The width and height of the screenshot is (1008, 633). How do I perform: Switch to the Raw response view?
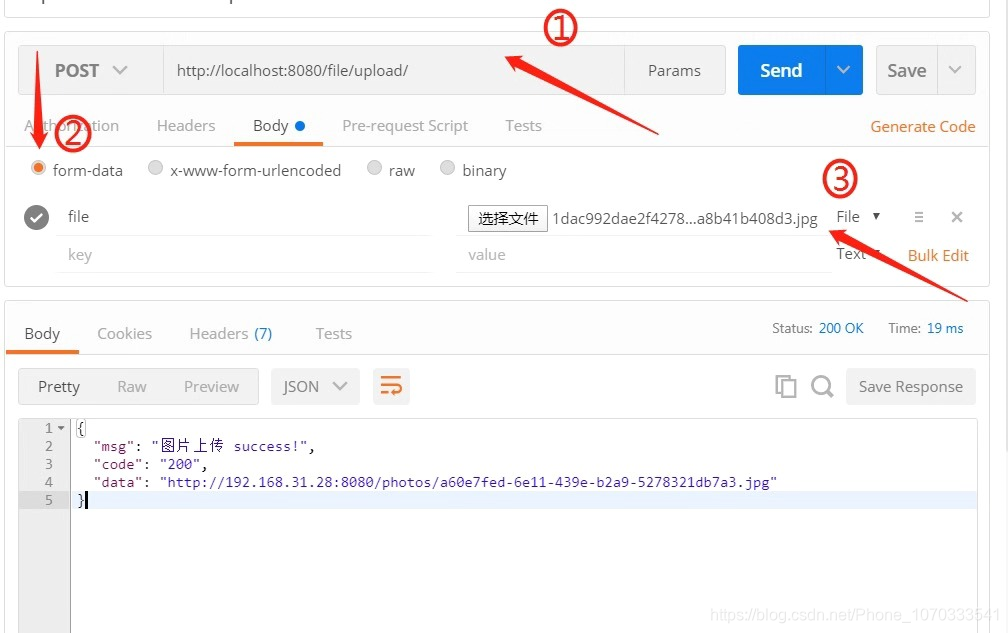[131, 386]
